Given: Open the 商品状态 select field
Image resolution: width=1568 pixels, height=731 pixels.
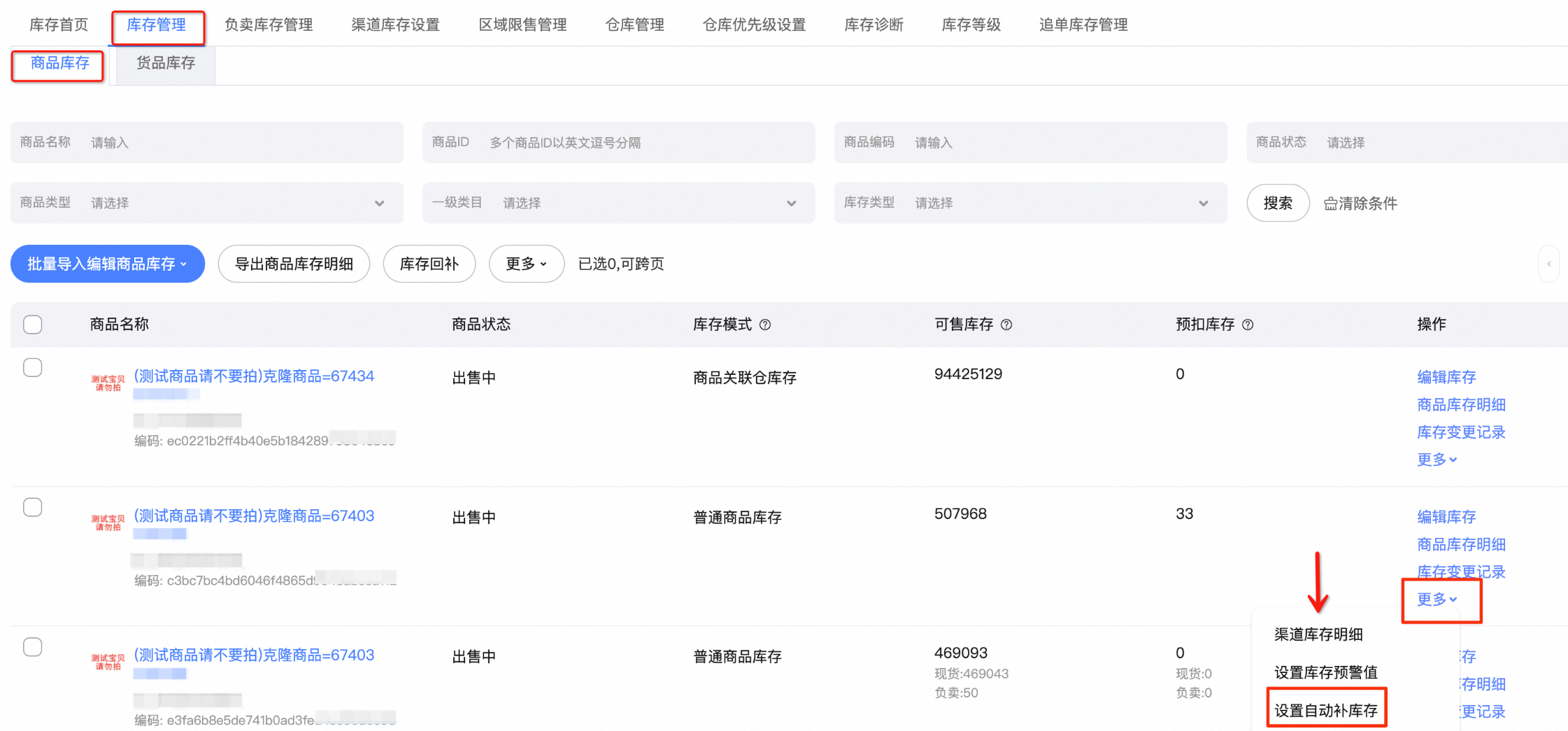Looking at the screenshot, I should tap(1407, 143).
